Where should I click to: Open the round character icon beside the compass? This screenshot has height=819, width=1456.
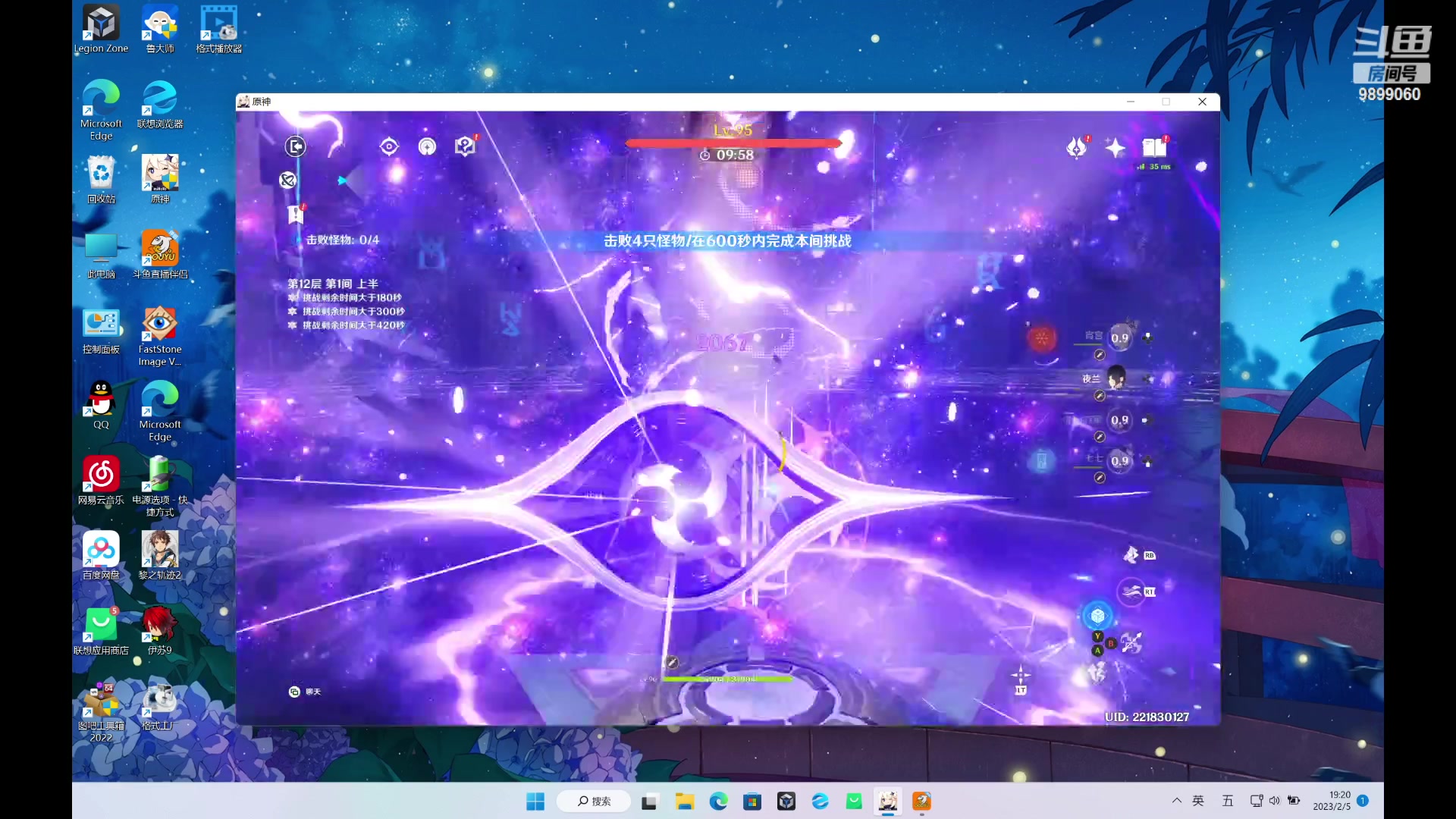tap(427, 146)
